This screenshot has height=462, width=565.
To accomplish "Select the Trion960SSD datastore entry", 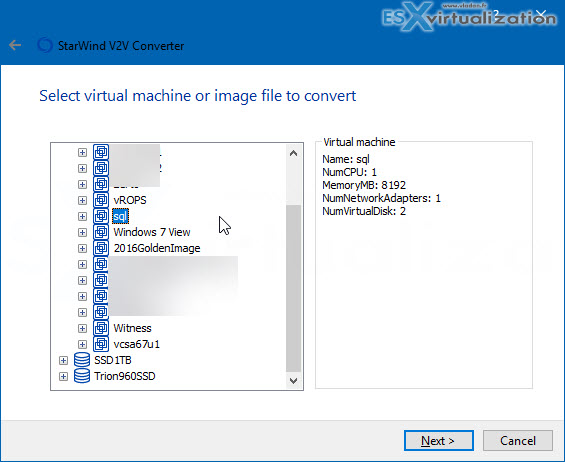I will [x=125, y=376].
